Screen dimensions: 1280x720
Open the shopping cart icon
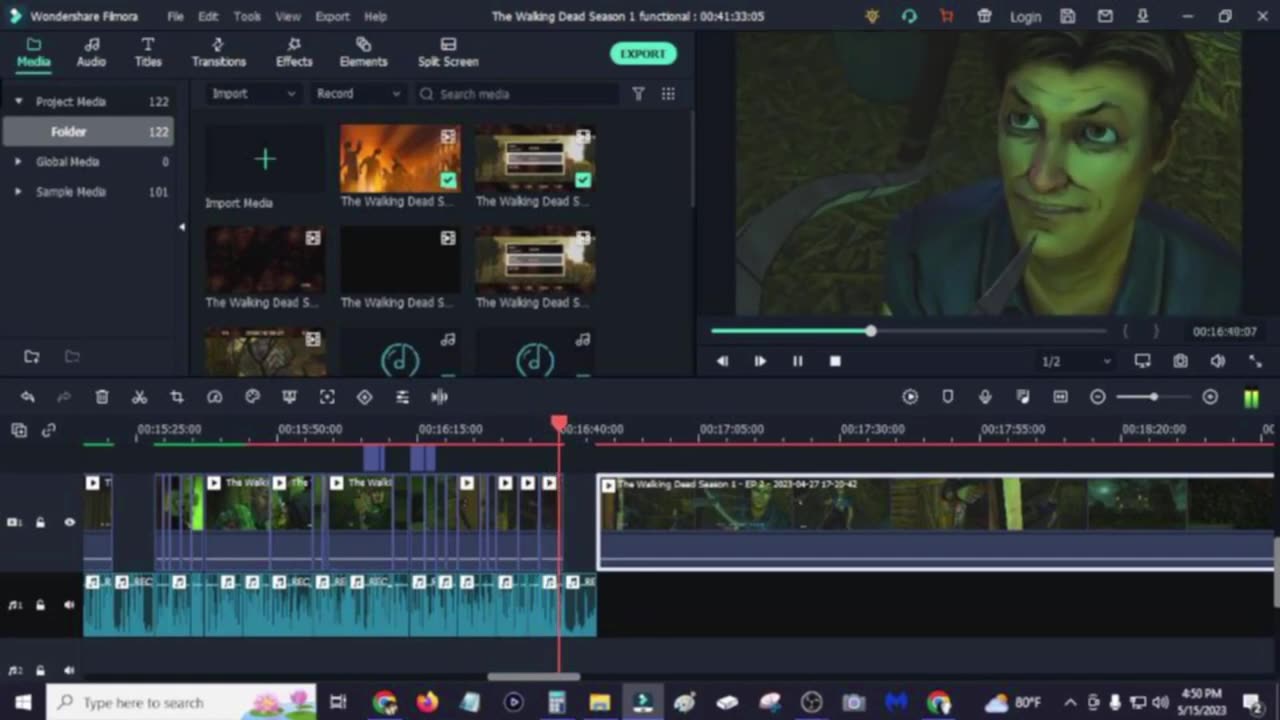[x=946, y=16]
